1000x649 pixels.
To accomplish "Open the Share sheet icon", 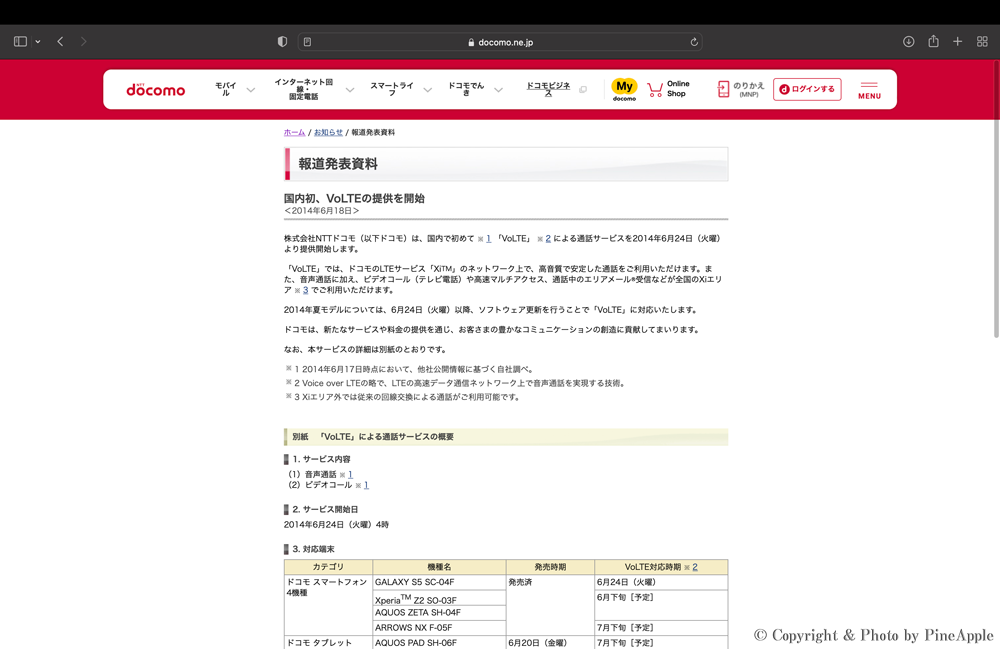I will [933, 42].
